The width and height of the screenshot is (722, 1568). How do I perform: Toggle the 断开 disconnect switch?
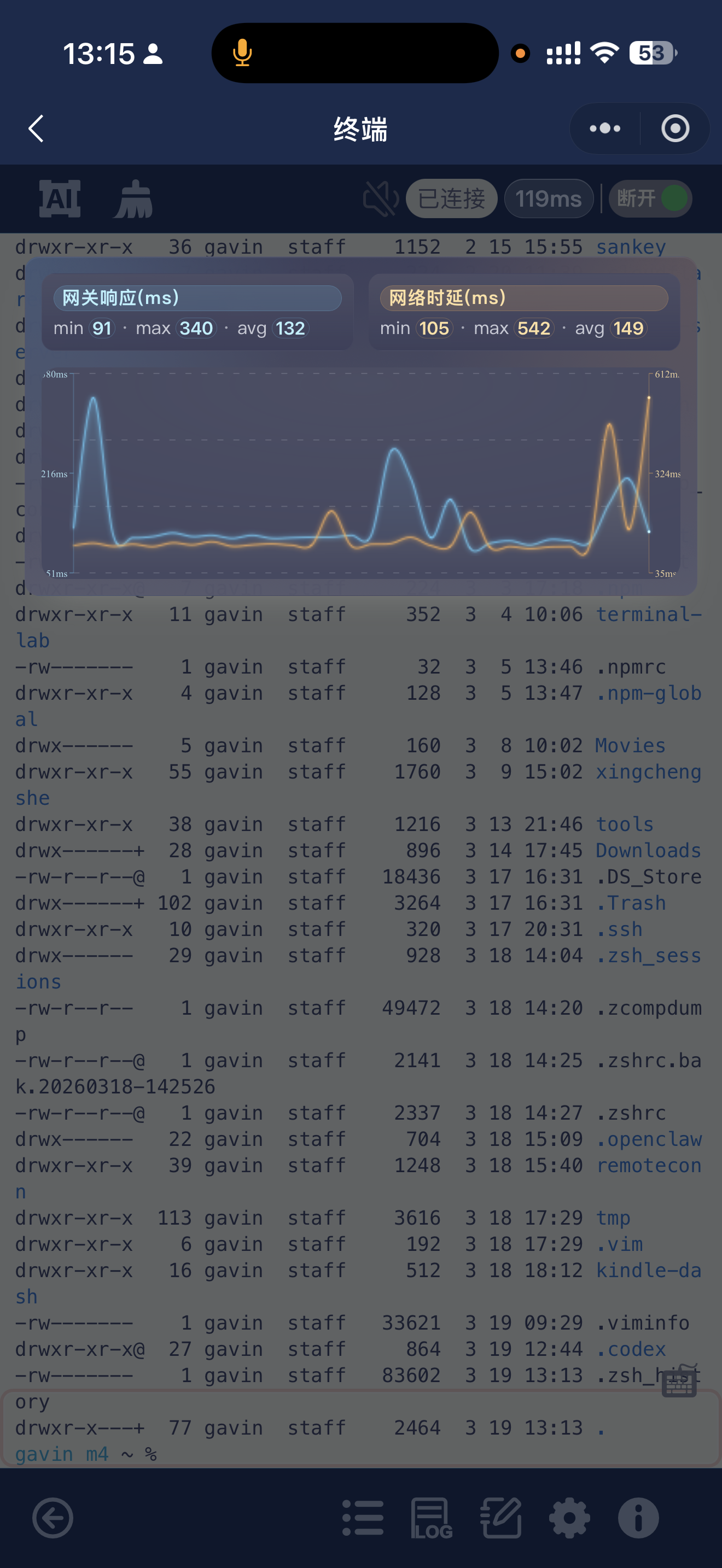coord(651,198)
